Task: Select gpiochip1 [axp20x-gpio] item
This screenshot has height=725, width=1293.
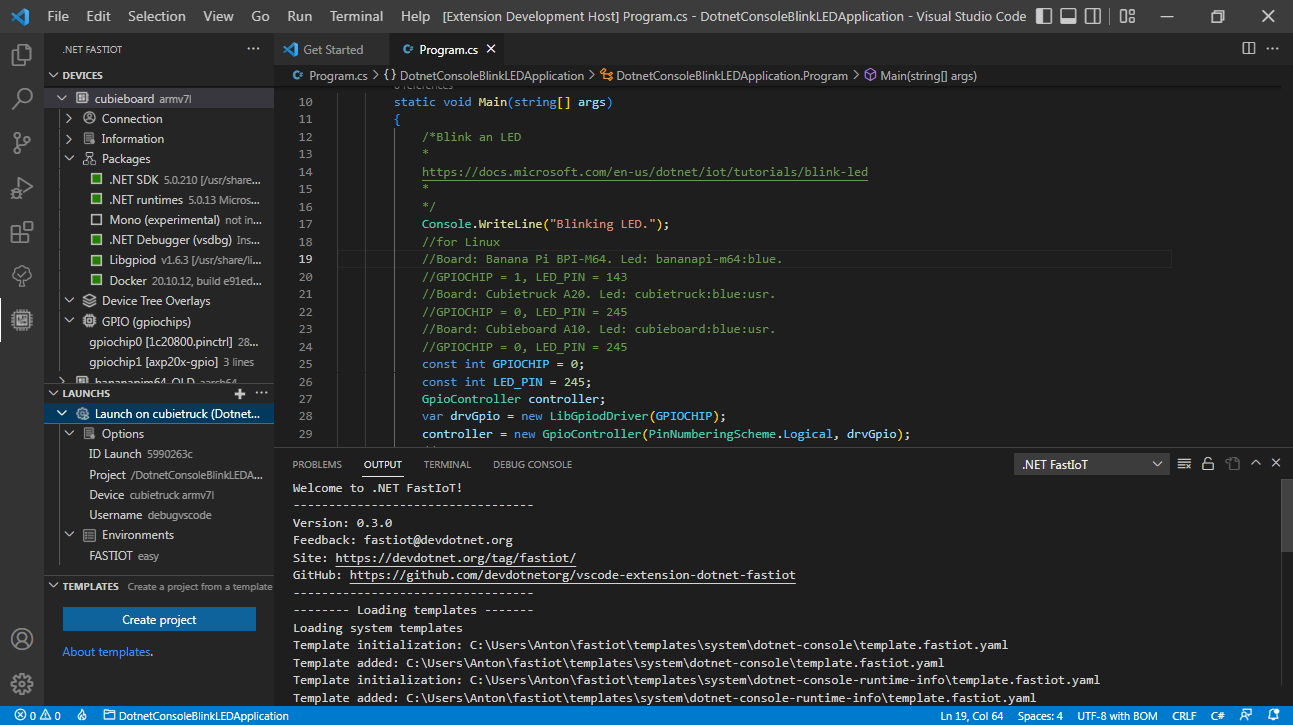Action: (173, 362)
